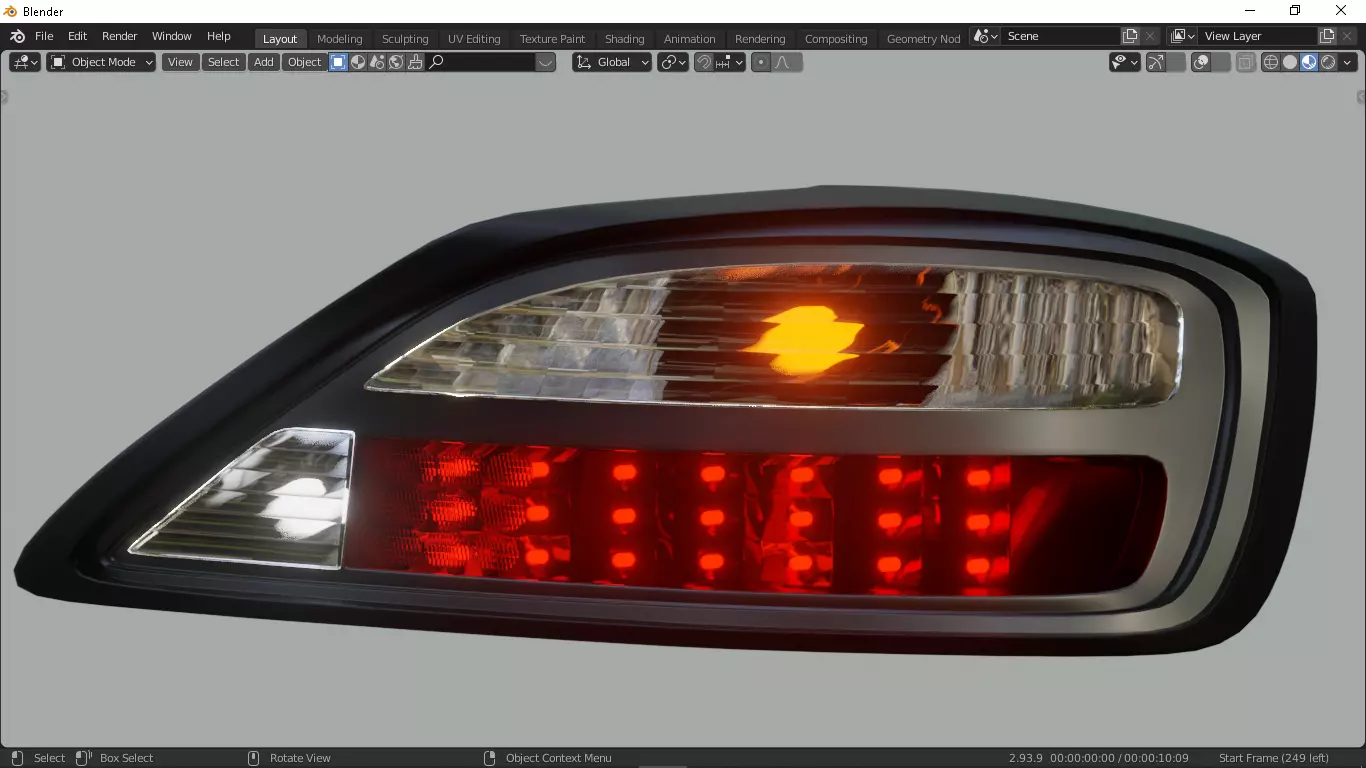Click the world globe icon in header
Screen dimensions: 1366x768
point(396,62)
